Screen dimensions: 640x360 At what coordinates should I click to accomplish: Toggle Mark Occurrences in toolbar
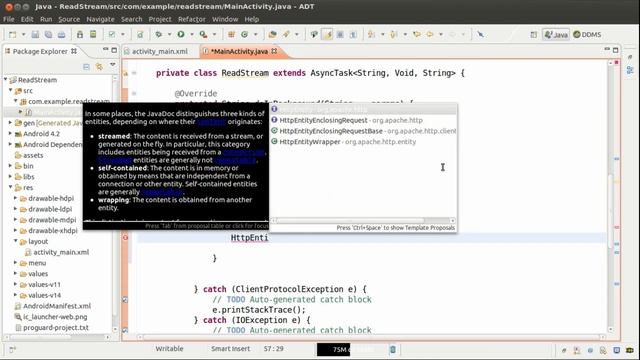tap(327, 35)
